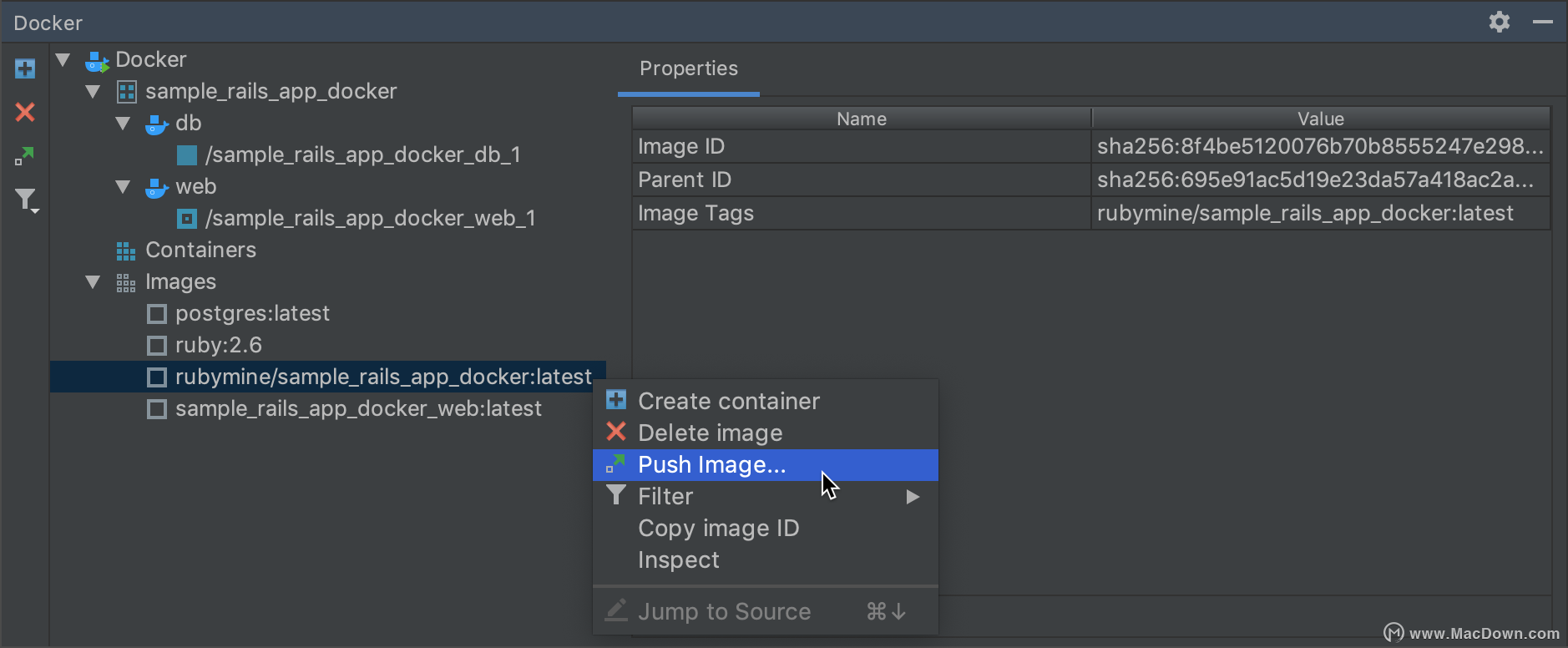Switch to the Properties tab
Screen dimensions: 1568x648
coord(689,68)
